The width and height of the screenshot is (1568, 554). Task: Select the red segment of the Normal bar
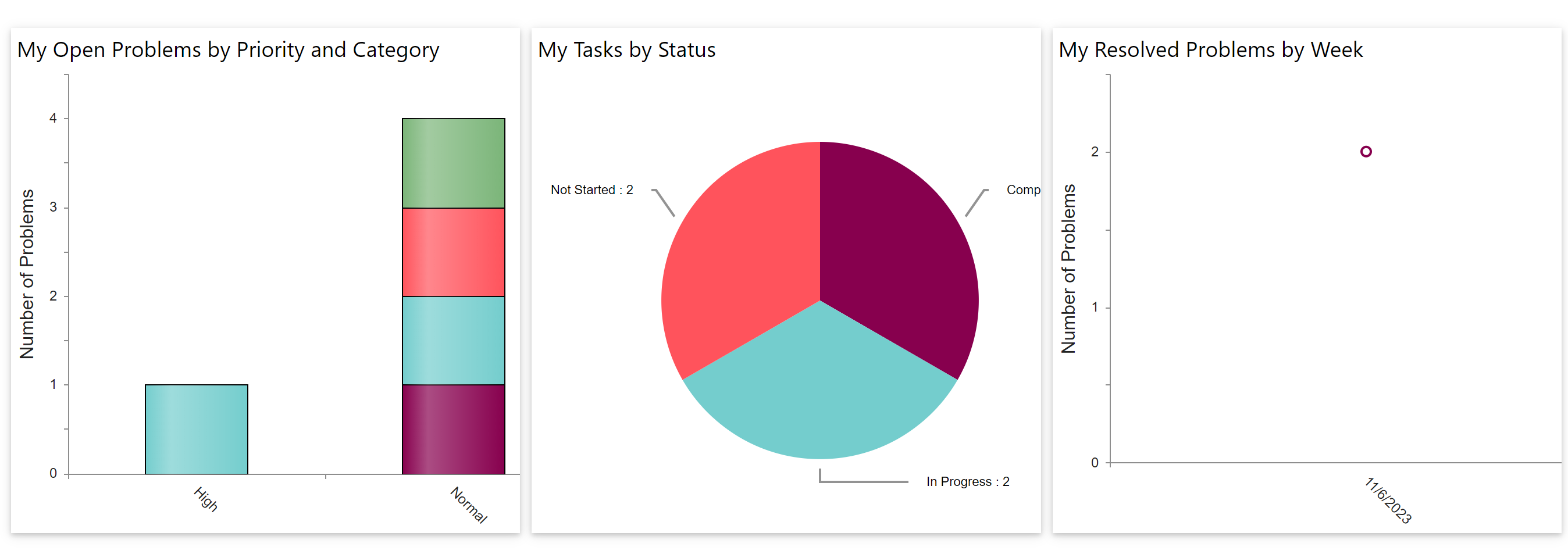point(453,252)
